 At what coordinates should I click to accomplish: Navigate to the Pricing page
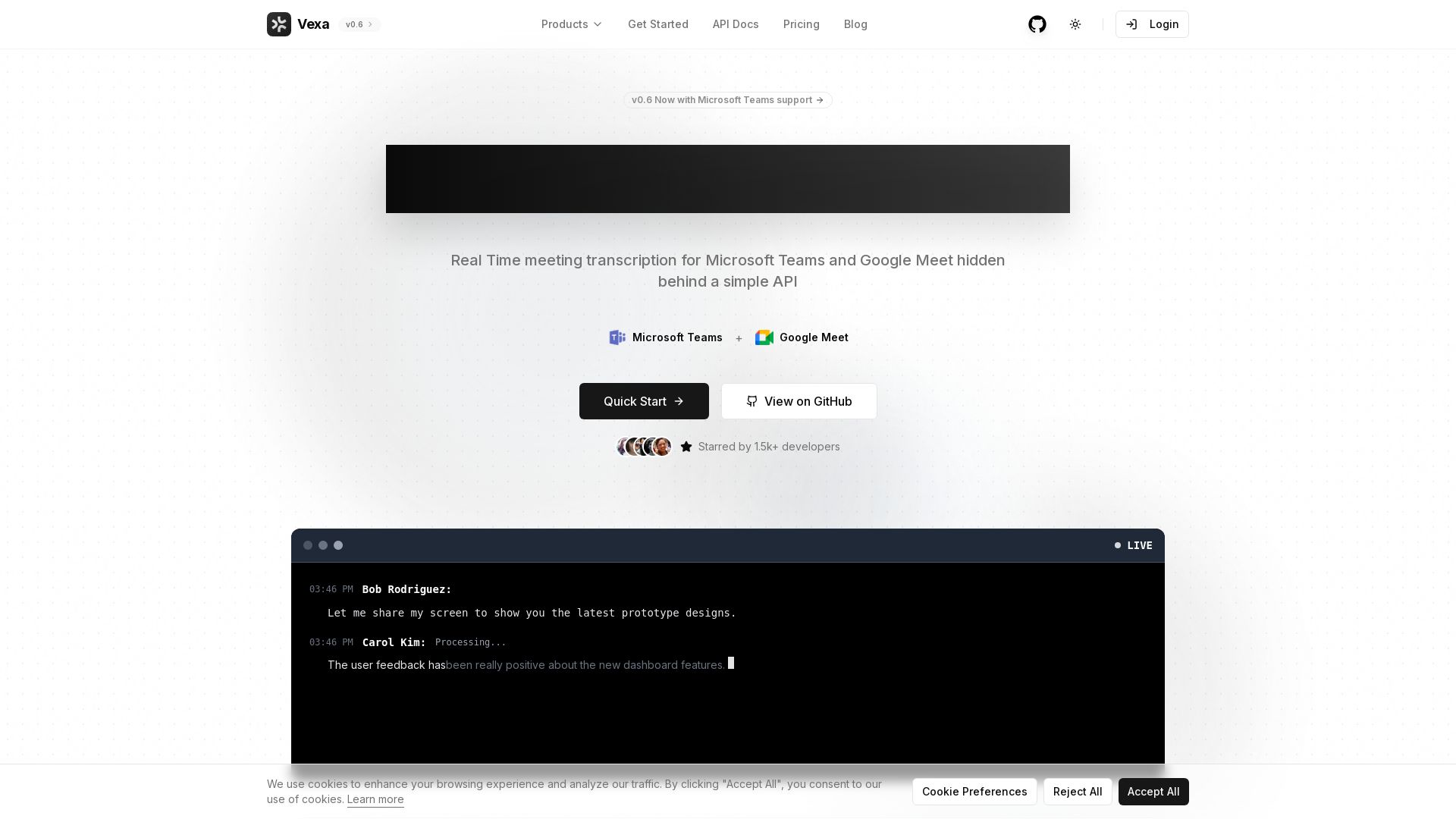pyautogui.click(x=801, y=24)
